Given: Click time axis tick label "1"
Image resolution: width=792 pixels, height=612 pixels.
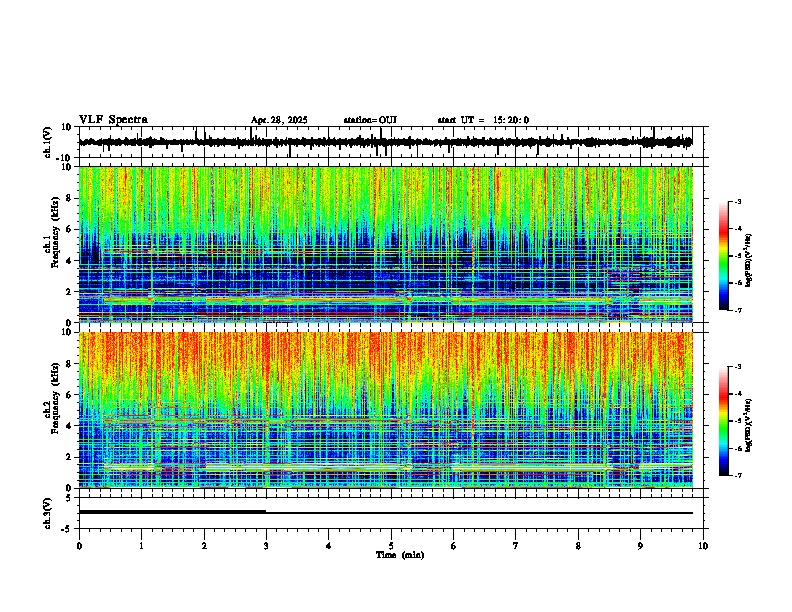Looking at the screenshot, I should 141,546.
